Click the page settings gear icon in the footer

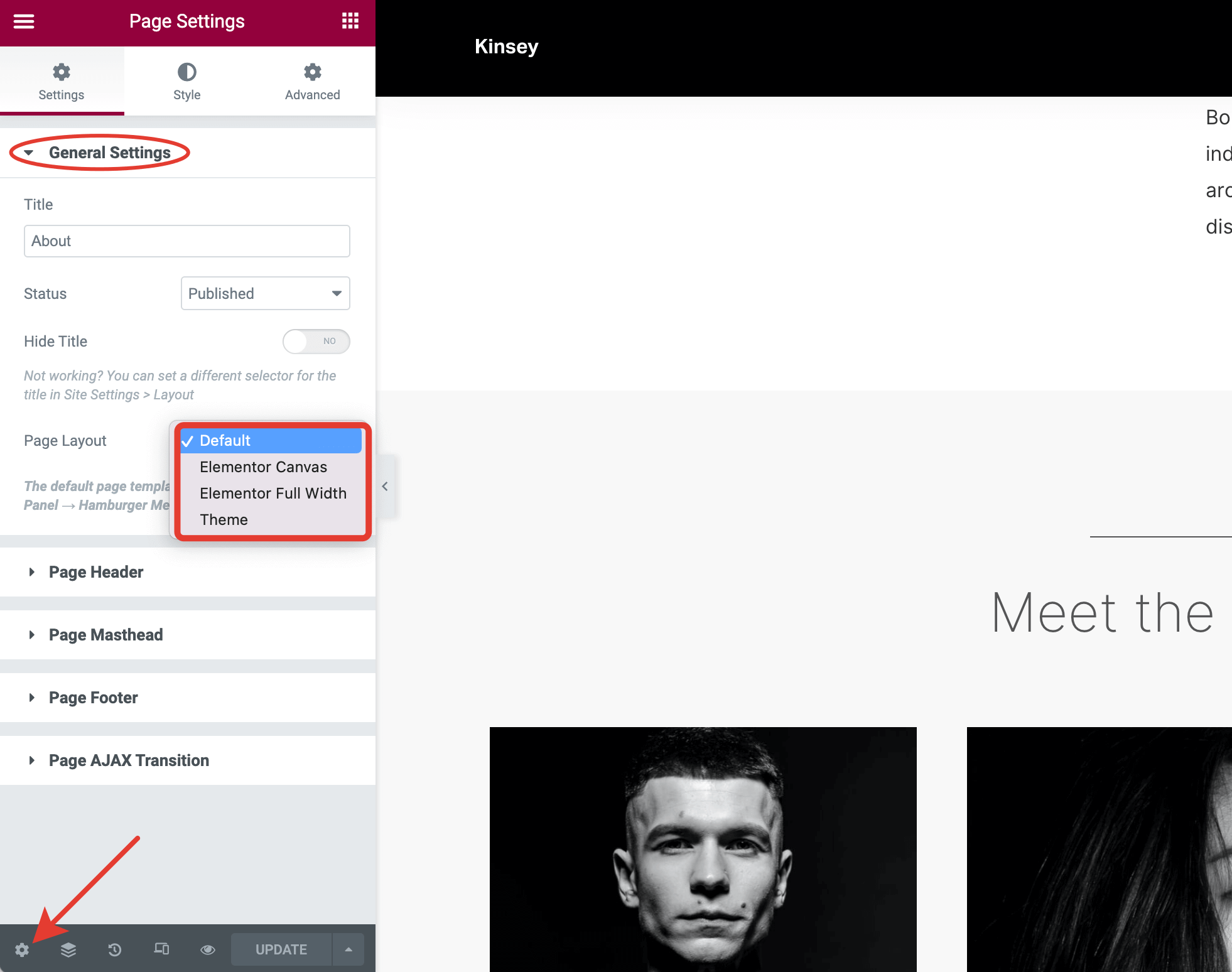(22, 949)
